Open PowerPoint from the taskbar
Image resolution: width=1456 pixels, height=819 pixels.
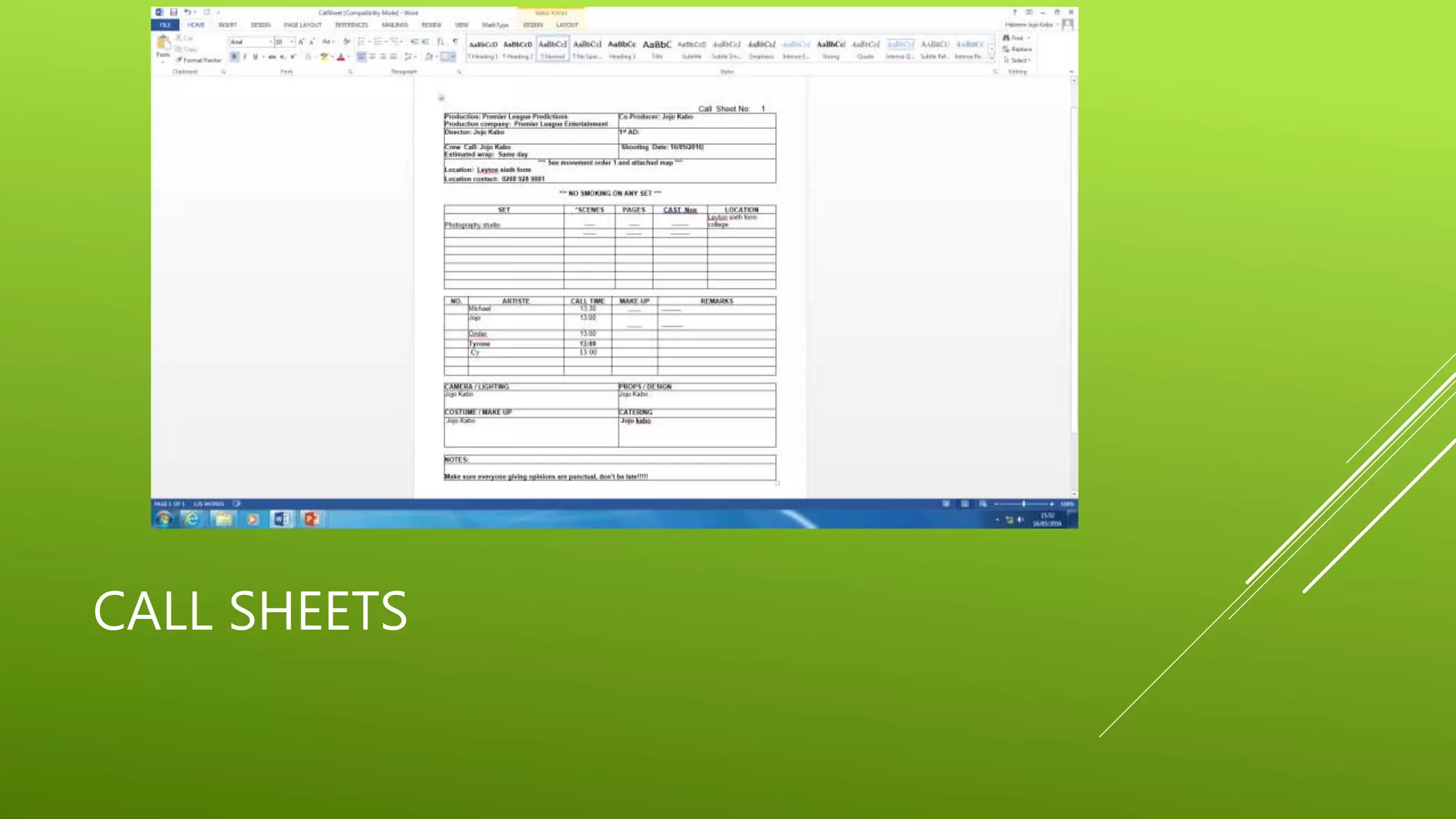311,520
